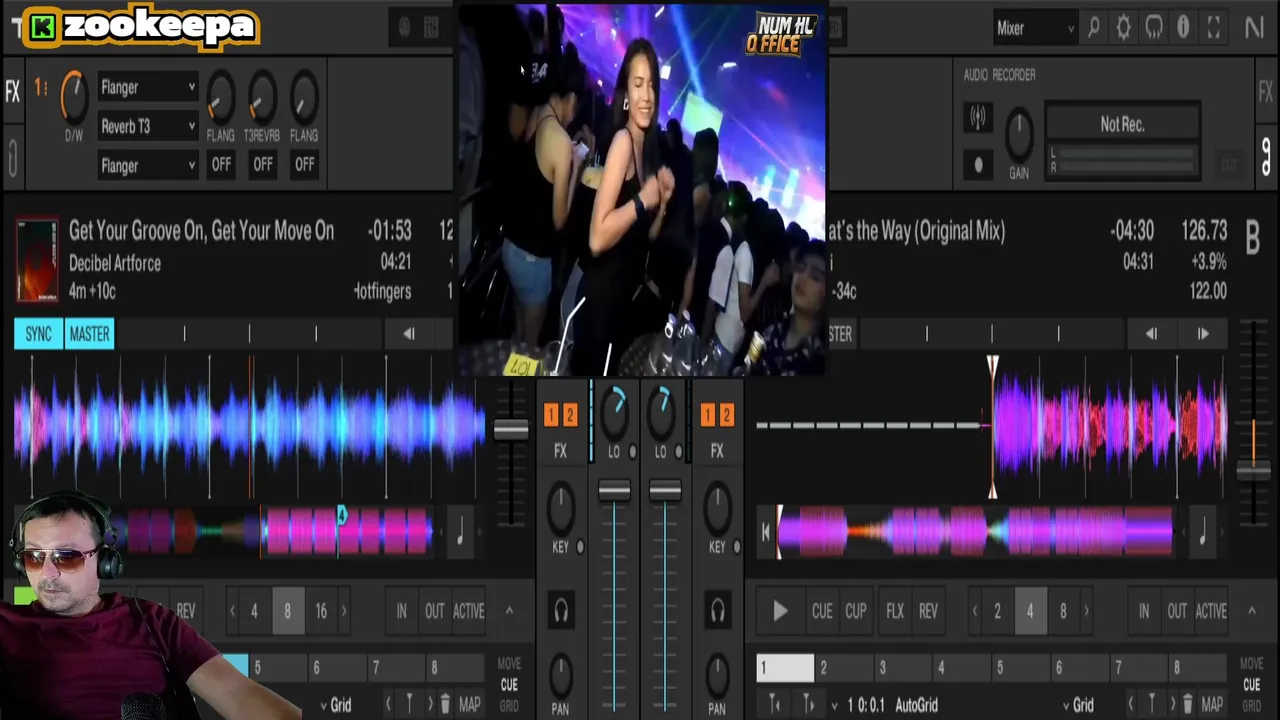
Task: Delete deck A cue with trash icon
Action: pyautogui.click(x=445, y=704)
